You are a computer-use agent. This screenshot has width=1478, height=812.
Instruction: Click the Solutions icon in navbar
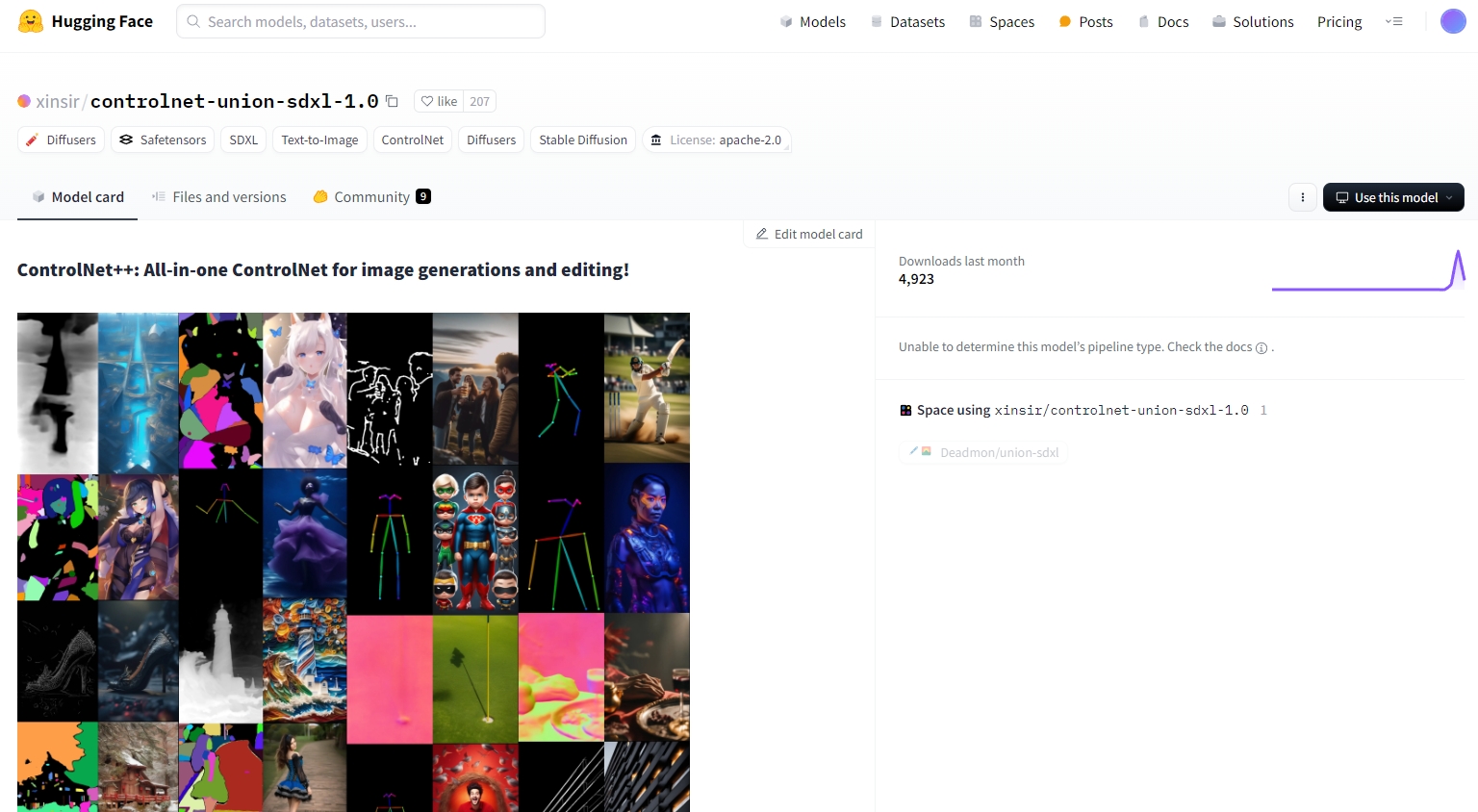tap(1219, 21)
